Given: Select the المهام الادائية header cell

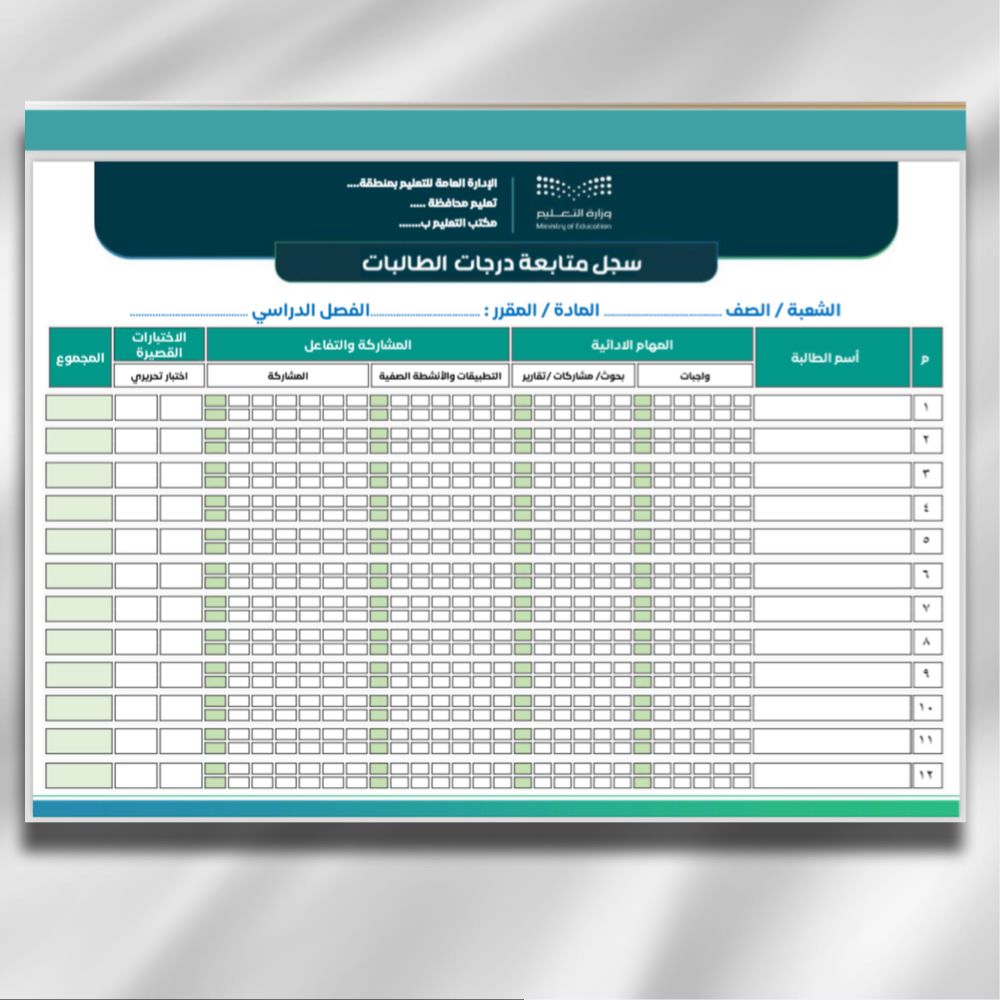Looking at the screenshot, I should (x=632, y=344).
